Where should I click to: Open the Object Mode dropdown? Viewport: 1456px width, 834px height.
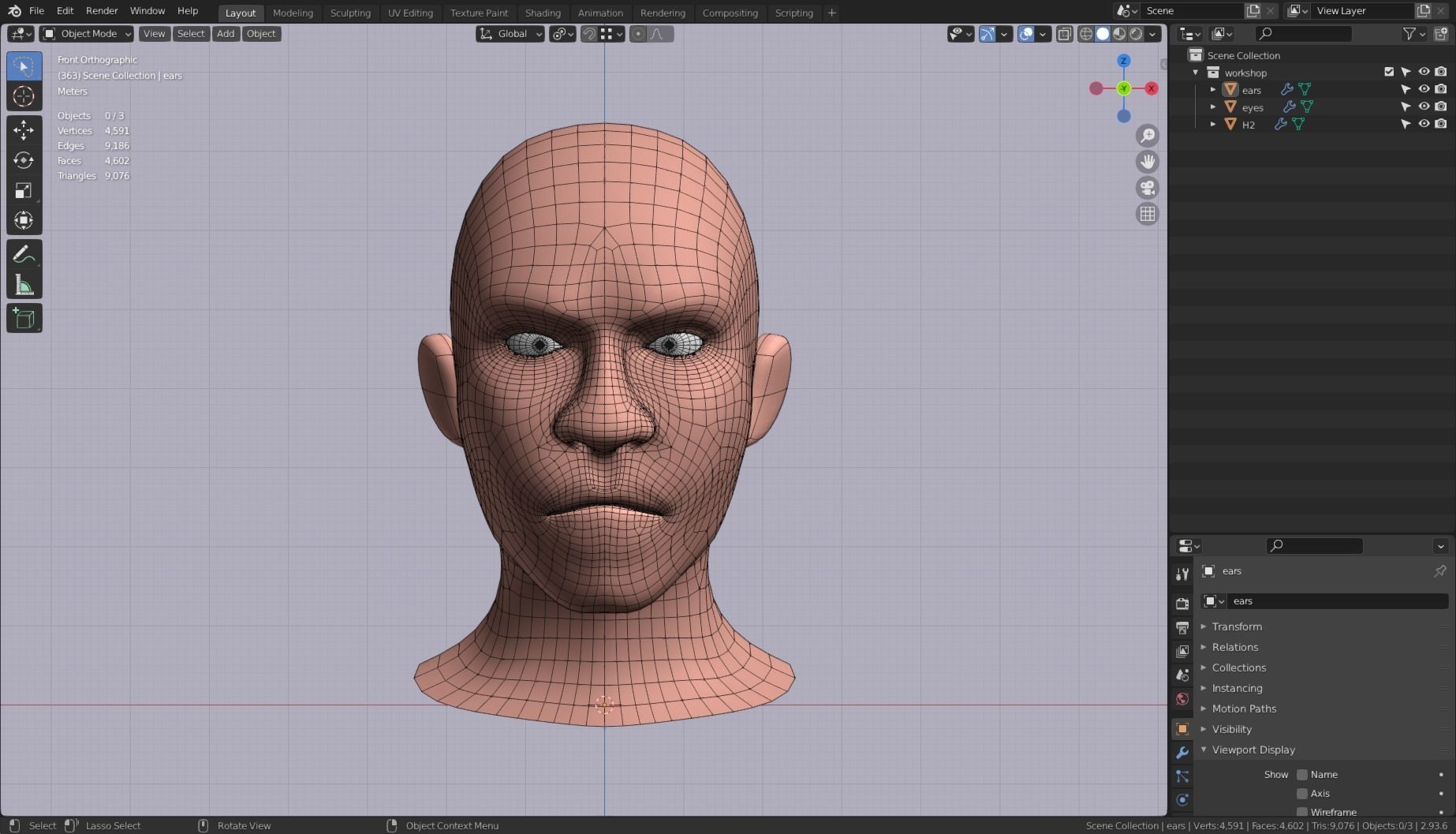(87, 33)
